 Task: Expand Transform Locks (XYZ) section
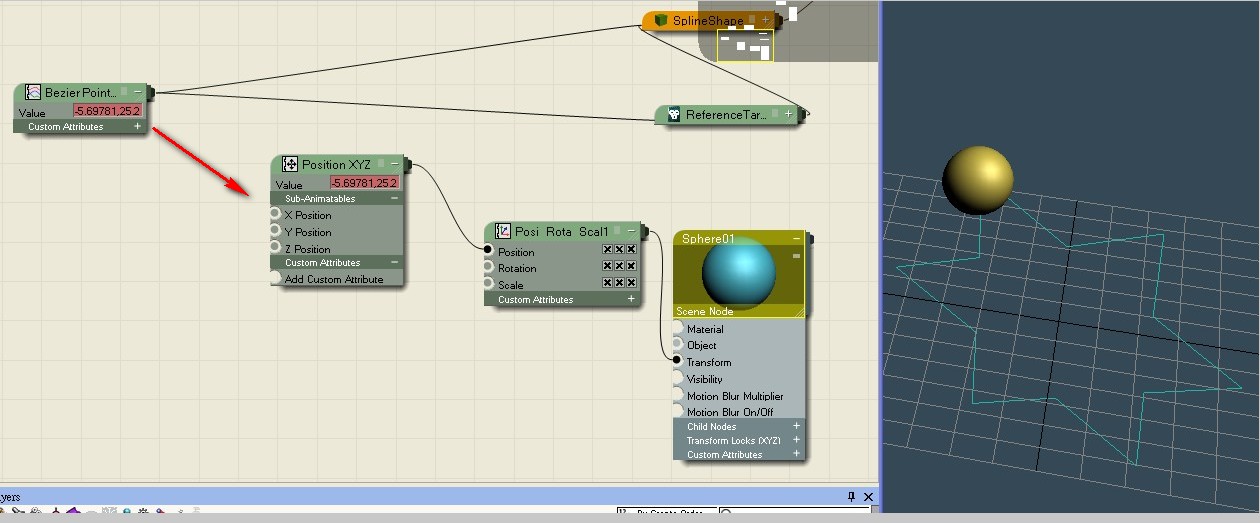[x=796, y=440]
